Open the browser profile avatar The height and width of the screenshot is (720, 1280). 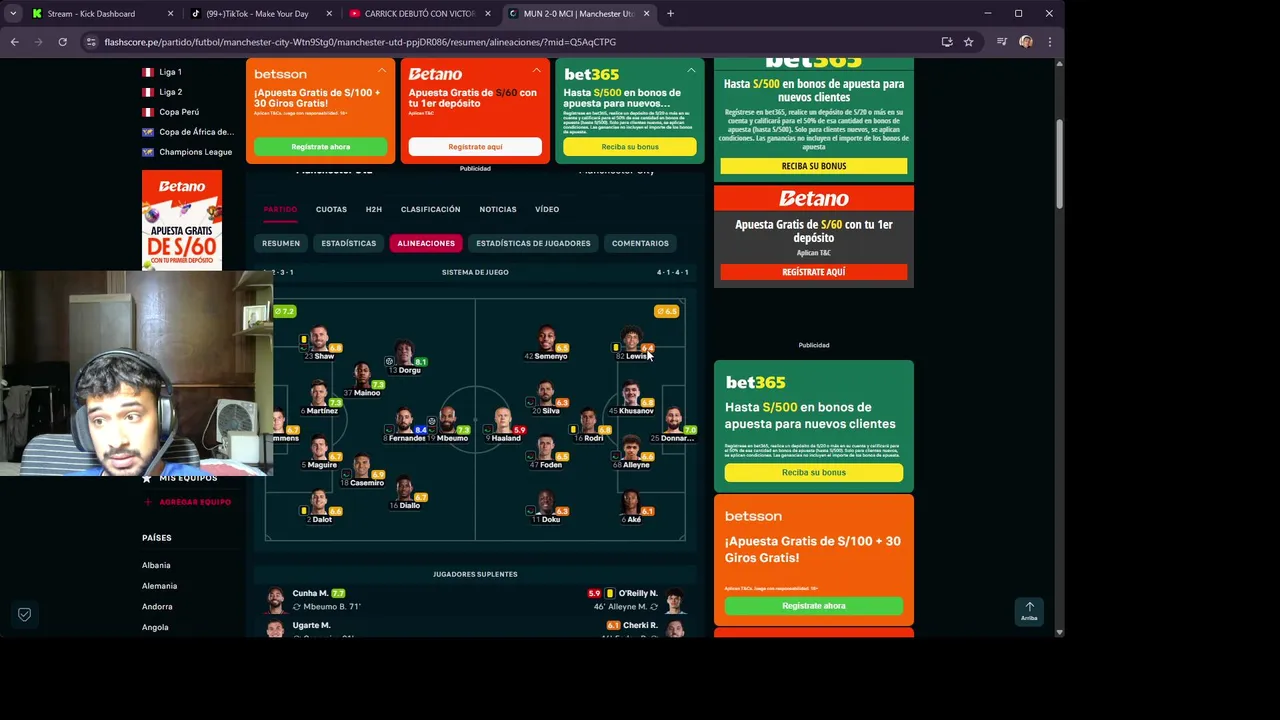click(x=1026, y=42)
